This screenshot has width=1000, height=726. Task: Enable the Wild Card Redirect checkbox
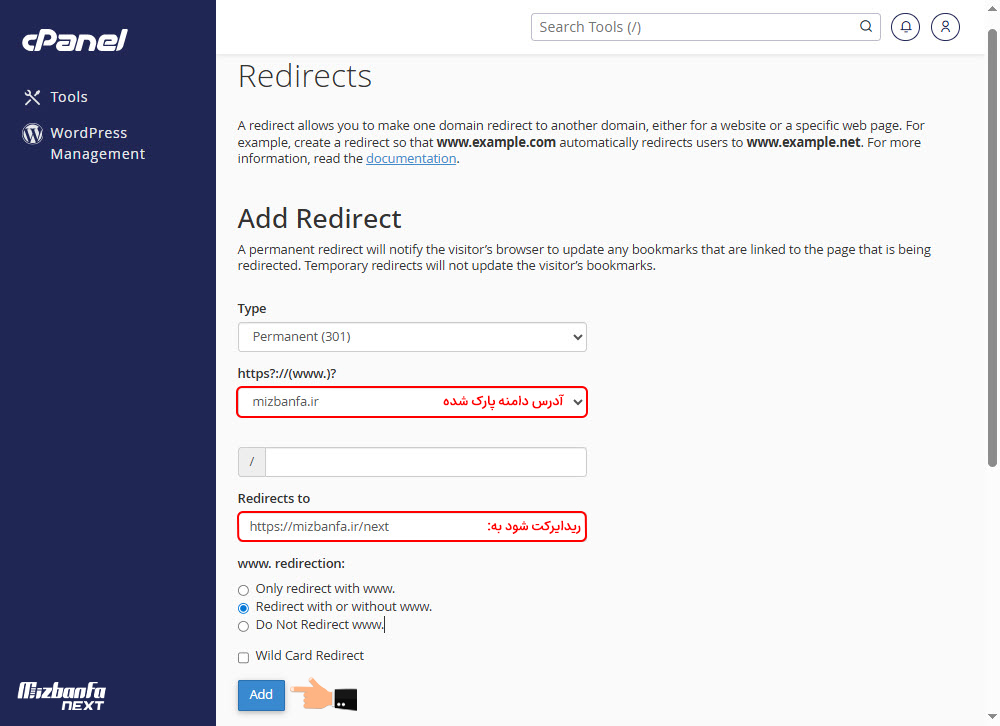click(243, 657)
